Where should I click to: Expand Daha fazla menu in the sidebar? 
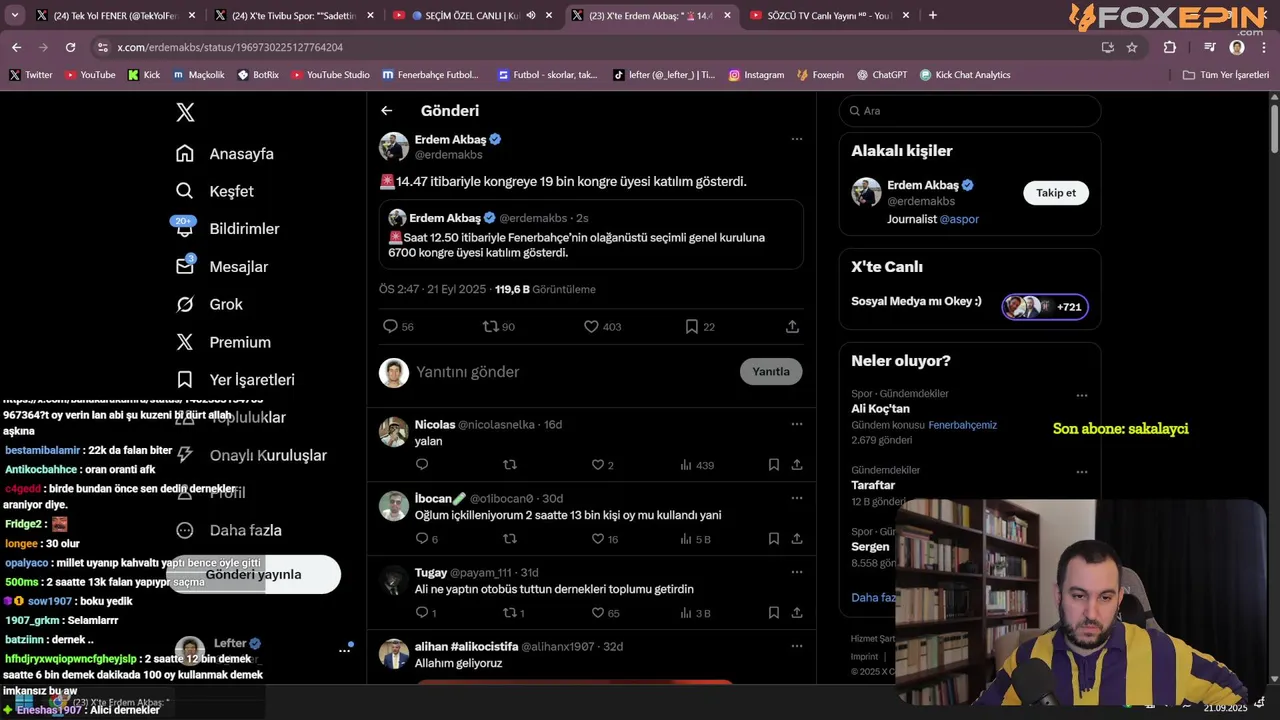[x=228, y=530]
